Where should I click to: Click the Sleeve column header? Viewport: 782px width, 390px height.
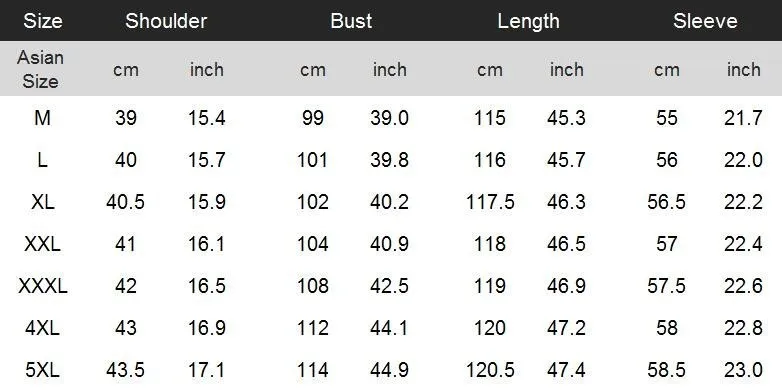click(705, 21)
